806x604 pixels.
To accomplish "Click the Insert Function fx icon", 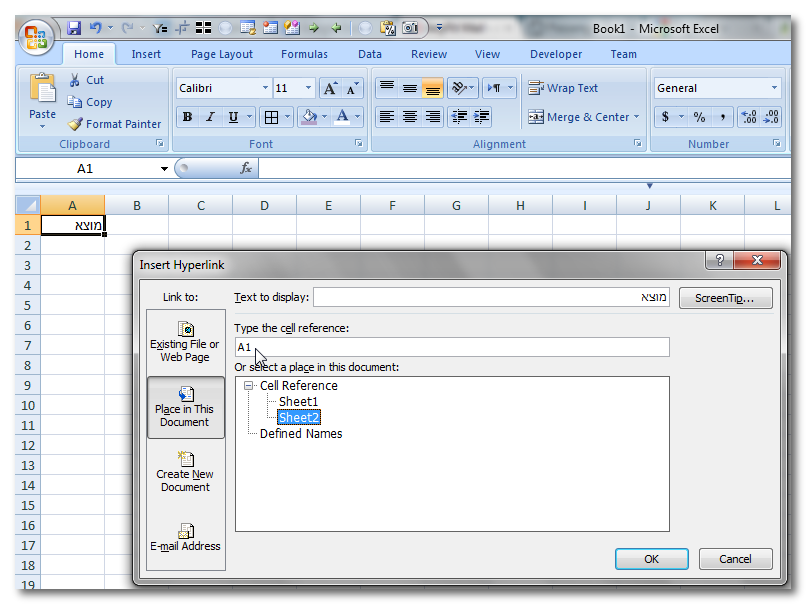I will pos(246,169).
